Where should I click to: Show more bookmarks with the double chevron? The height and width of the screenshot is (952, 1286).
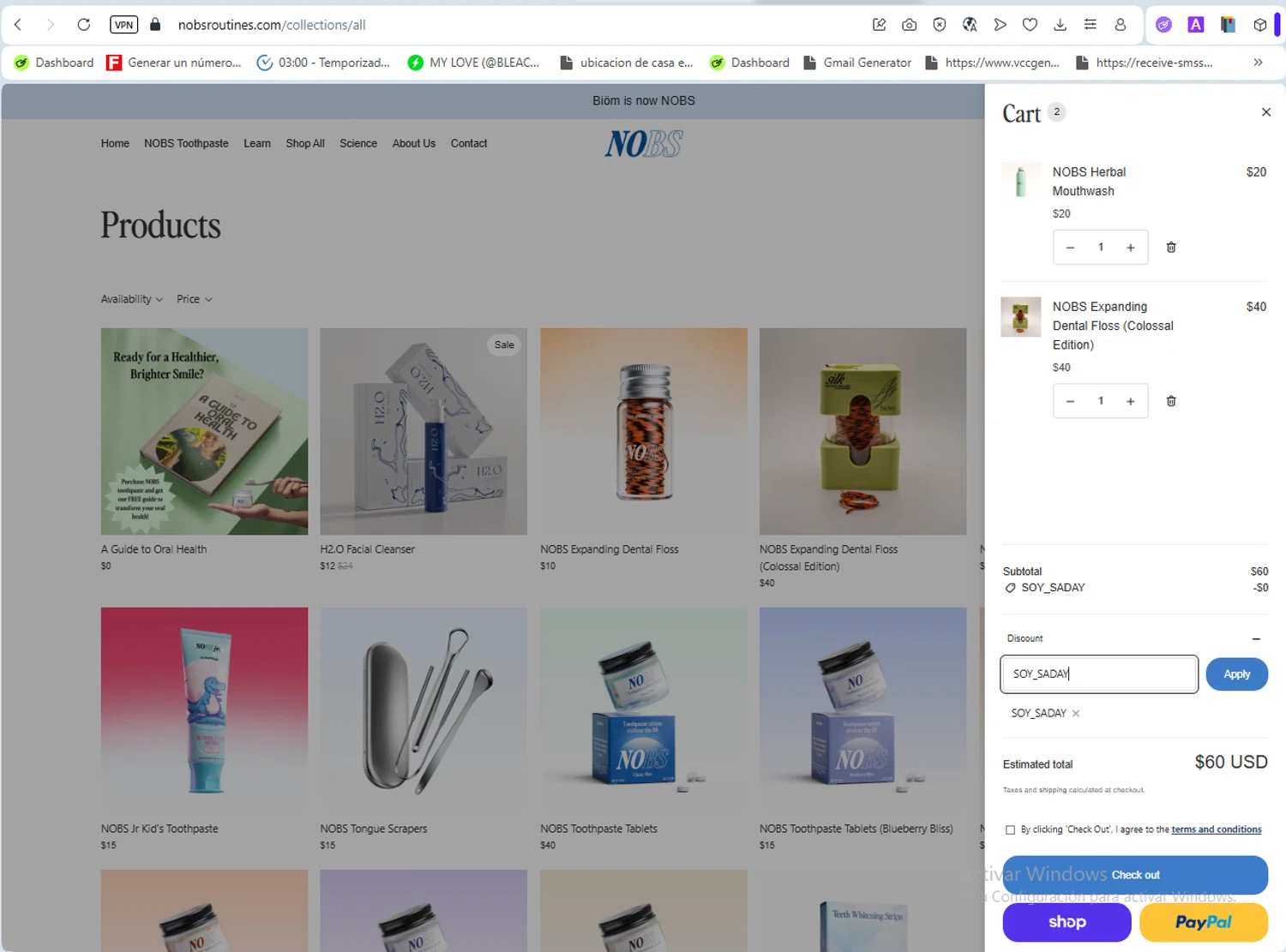(x=1258, y=63)
